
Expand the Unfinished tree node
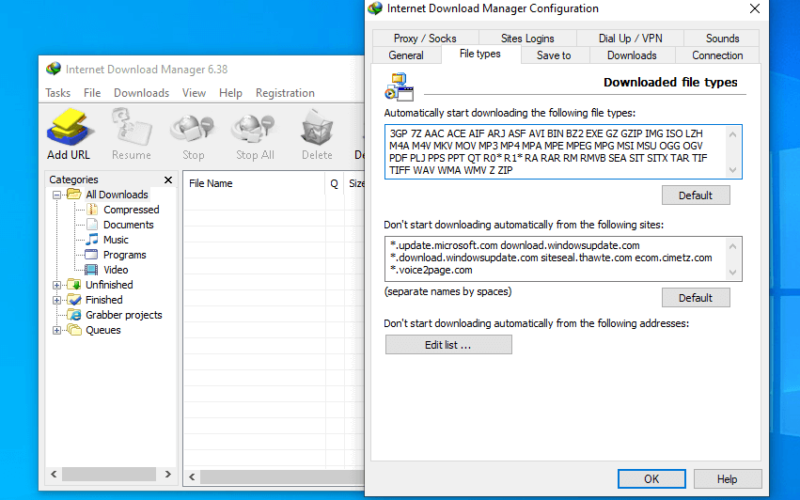(57, 285)
